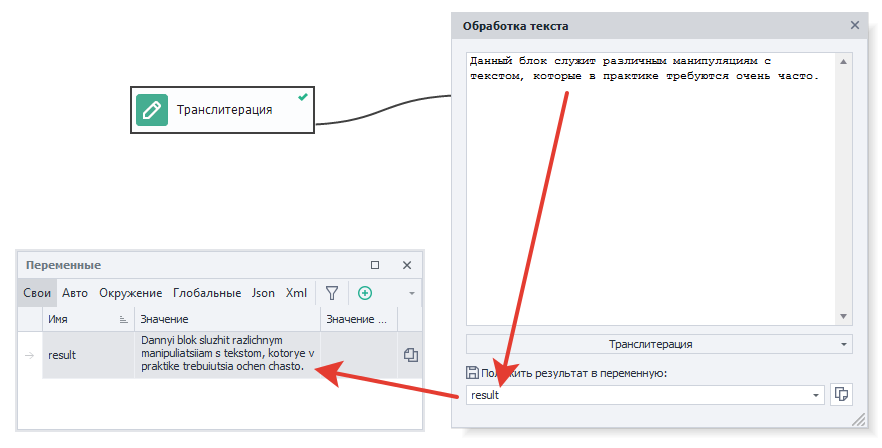Click the save icon near result label
This screenshot has height=448, width=882.
tap(472, 373)
